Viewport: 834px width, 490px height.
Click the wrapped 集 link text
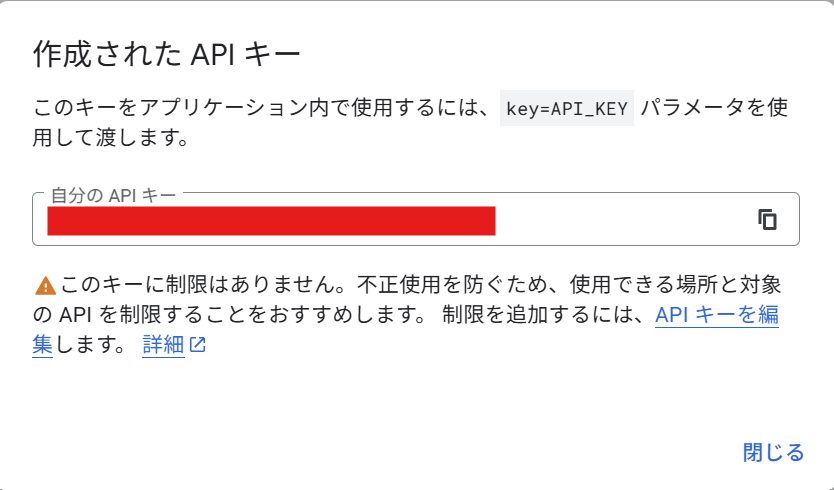pyautogui.click(x=42, y=346)
